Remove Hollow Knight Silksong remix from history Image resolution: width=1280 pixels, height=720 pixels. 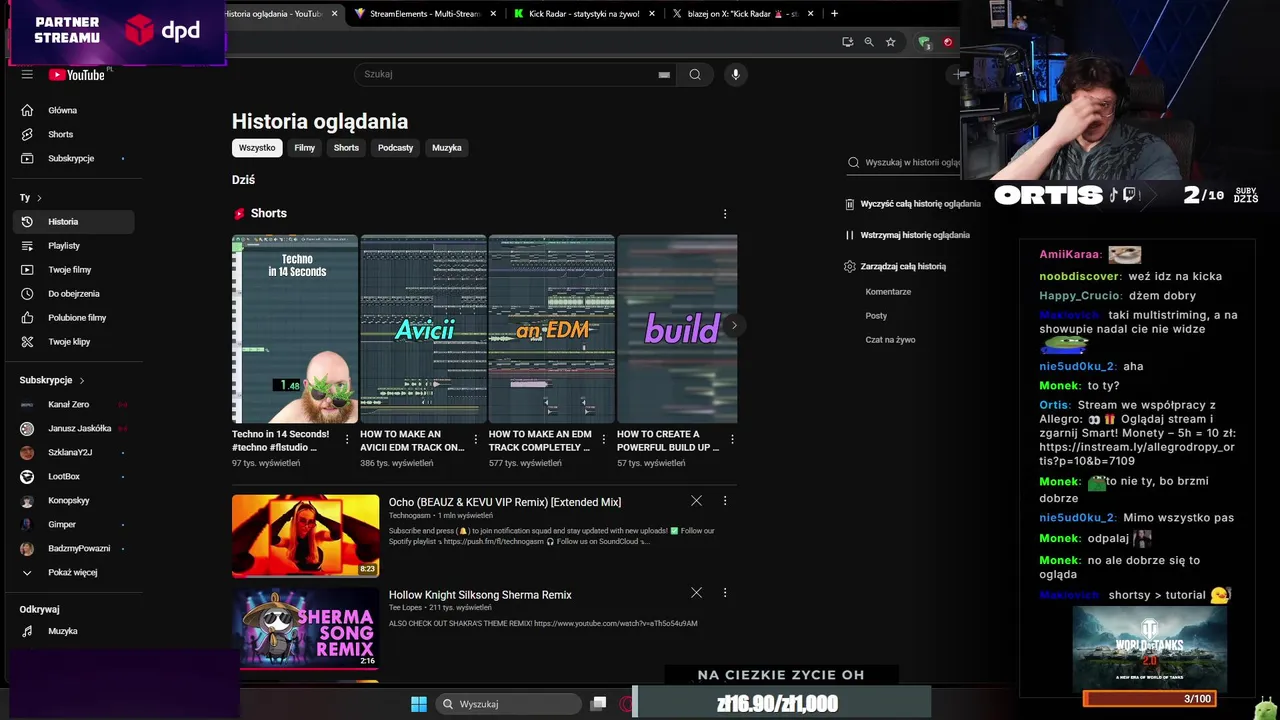click(696, 593)
